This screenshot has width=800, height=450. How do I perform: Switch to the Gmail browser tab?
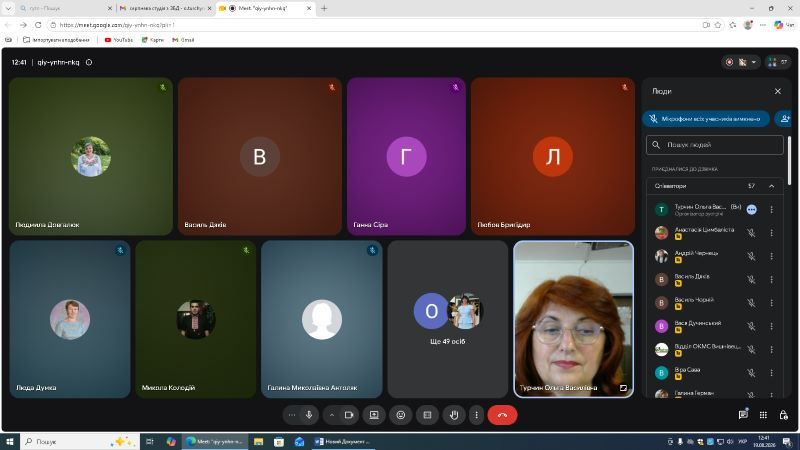click(x=165, y=8)
